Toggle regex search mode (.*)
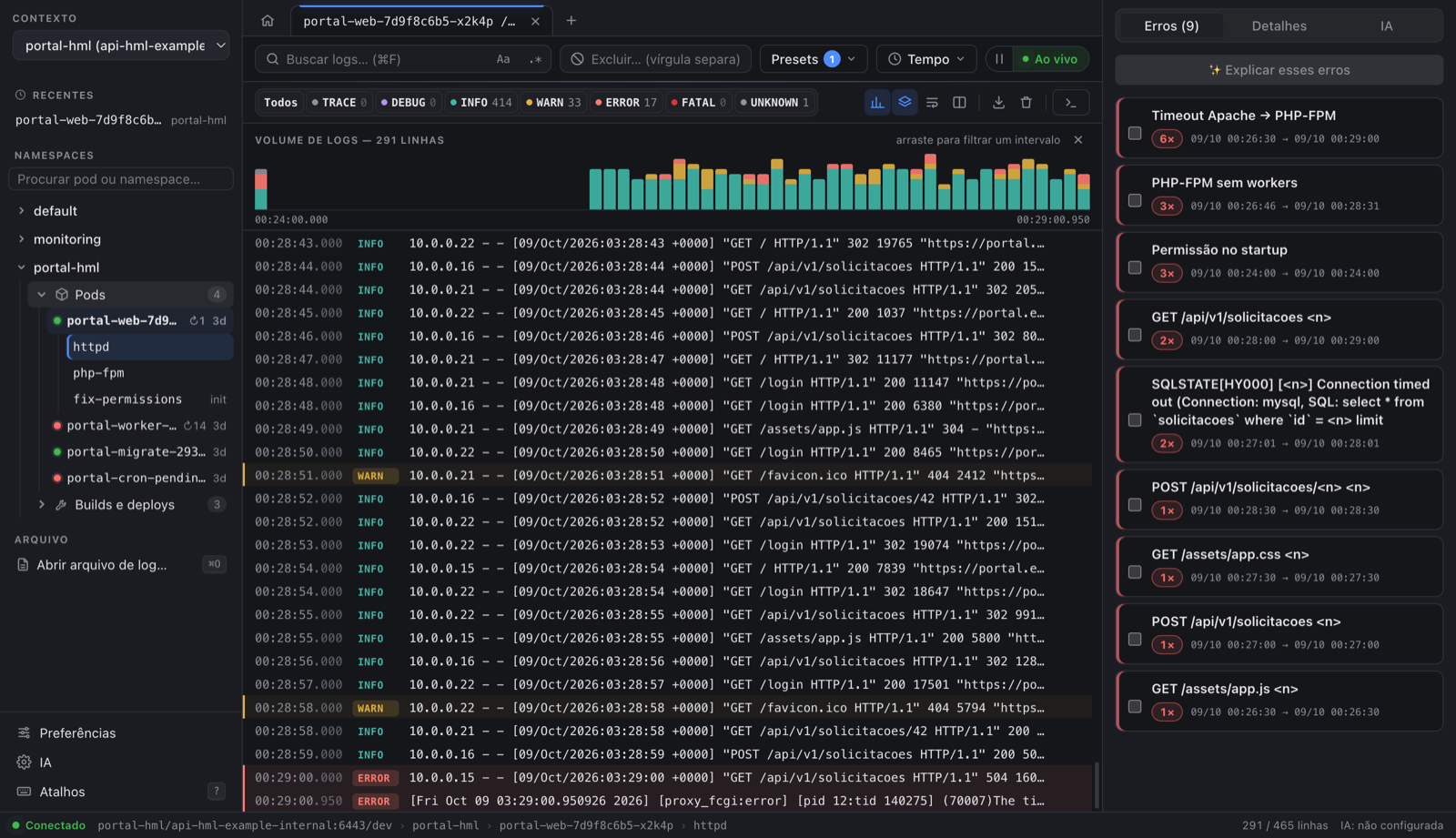The width and height of the screenshot is (1456, 838). pos(535,59)
